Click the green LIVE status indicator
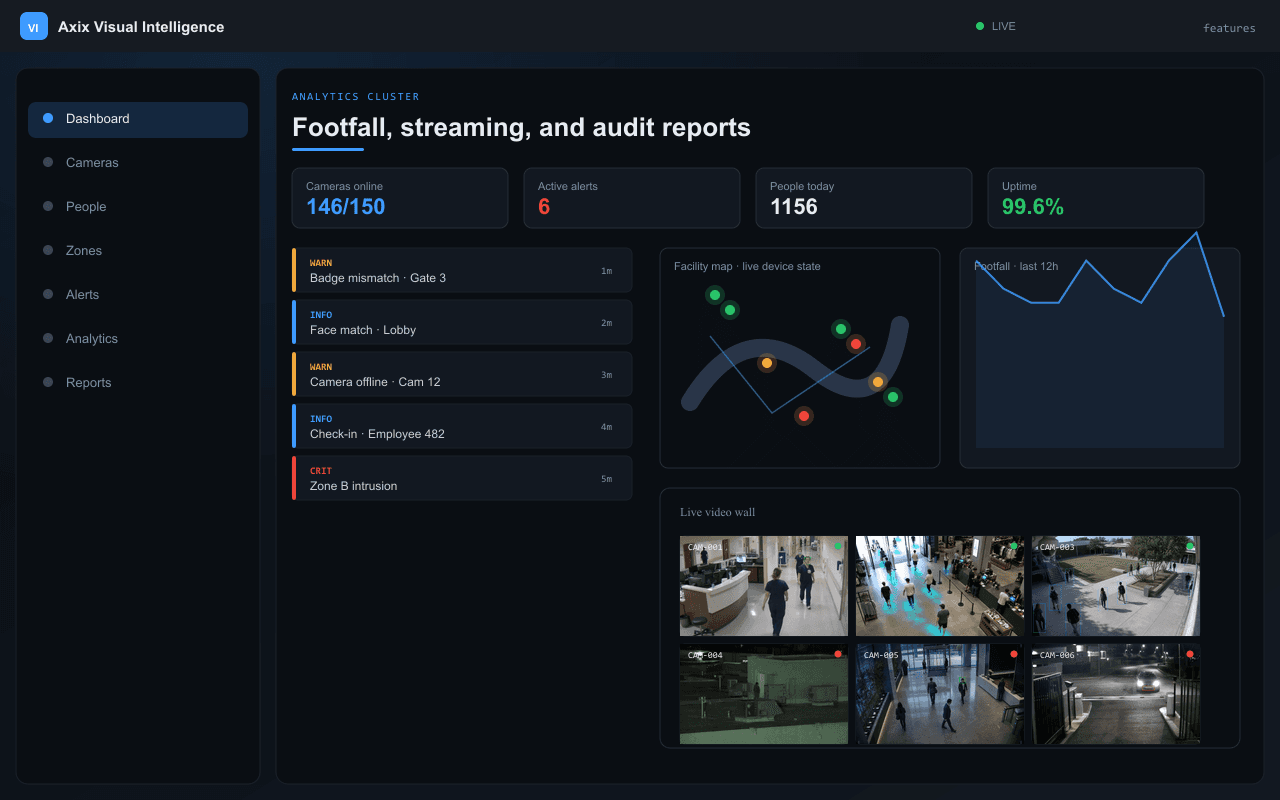 tap(996, 26)
